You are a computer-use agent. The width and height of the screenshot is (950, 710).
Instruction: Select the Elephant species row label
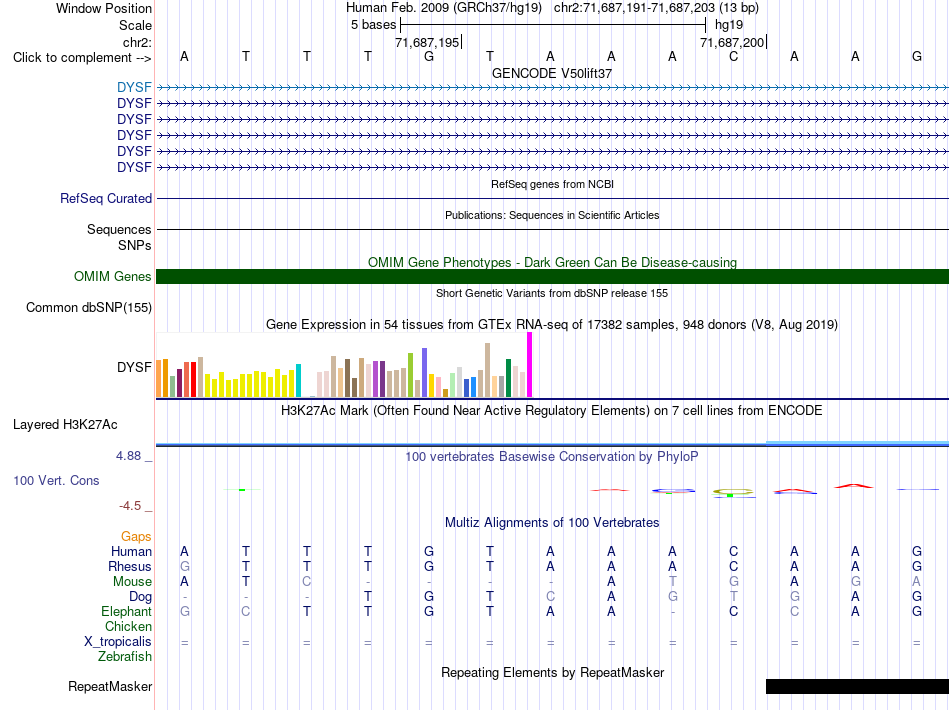127,611
